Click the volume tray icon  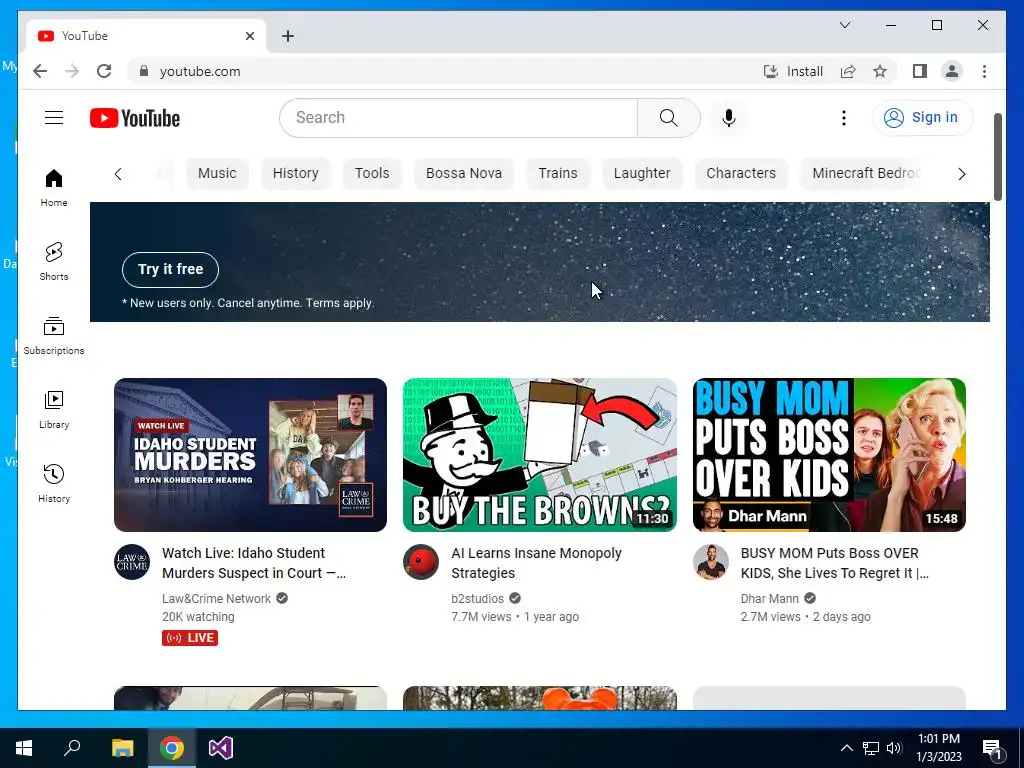pos(894,748)
